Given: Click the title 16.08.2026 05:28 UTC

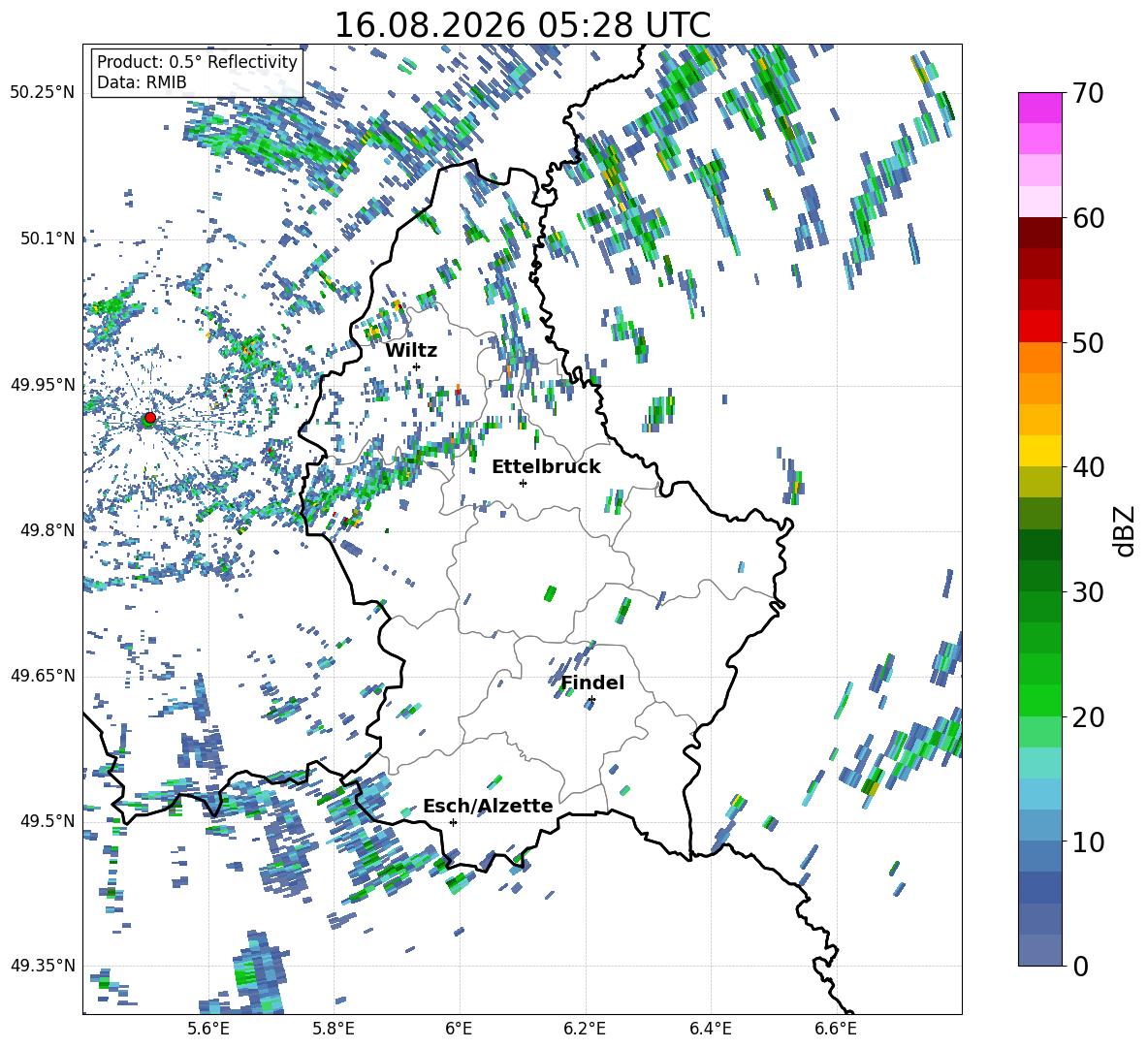Looking at the screenshot, I should point(522,25).
